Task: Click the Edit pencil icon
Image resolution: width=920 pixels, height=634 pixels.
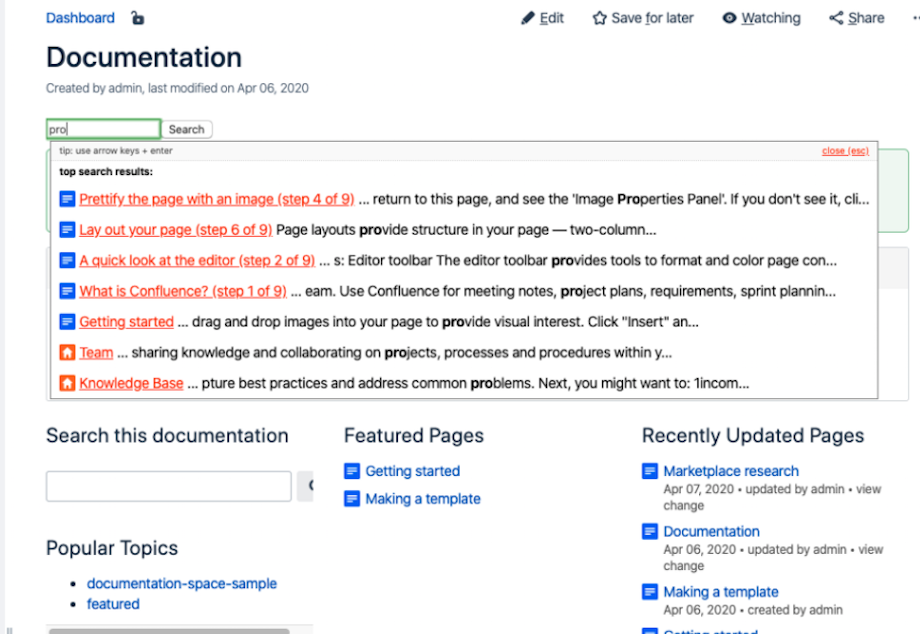Action: click(x=528, y=18)
